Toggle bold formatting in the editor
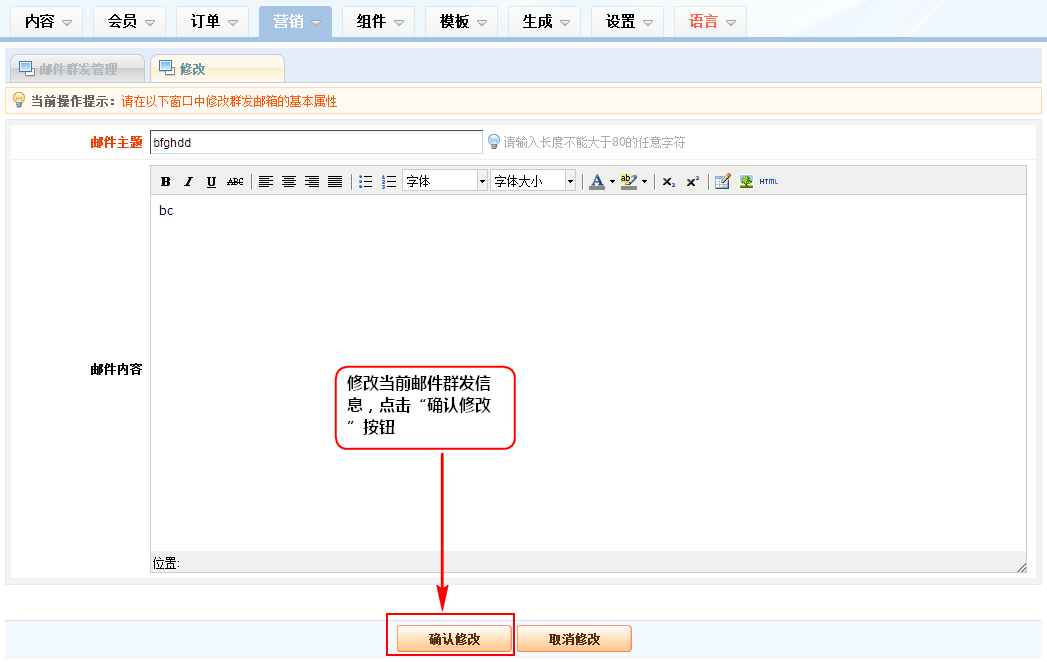This screenshot has height=662, width=1047. coord(166,181)
